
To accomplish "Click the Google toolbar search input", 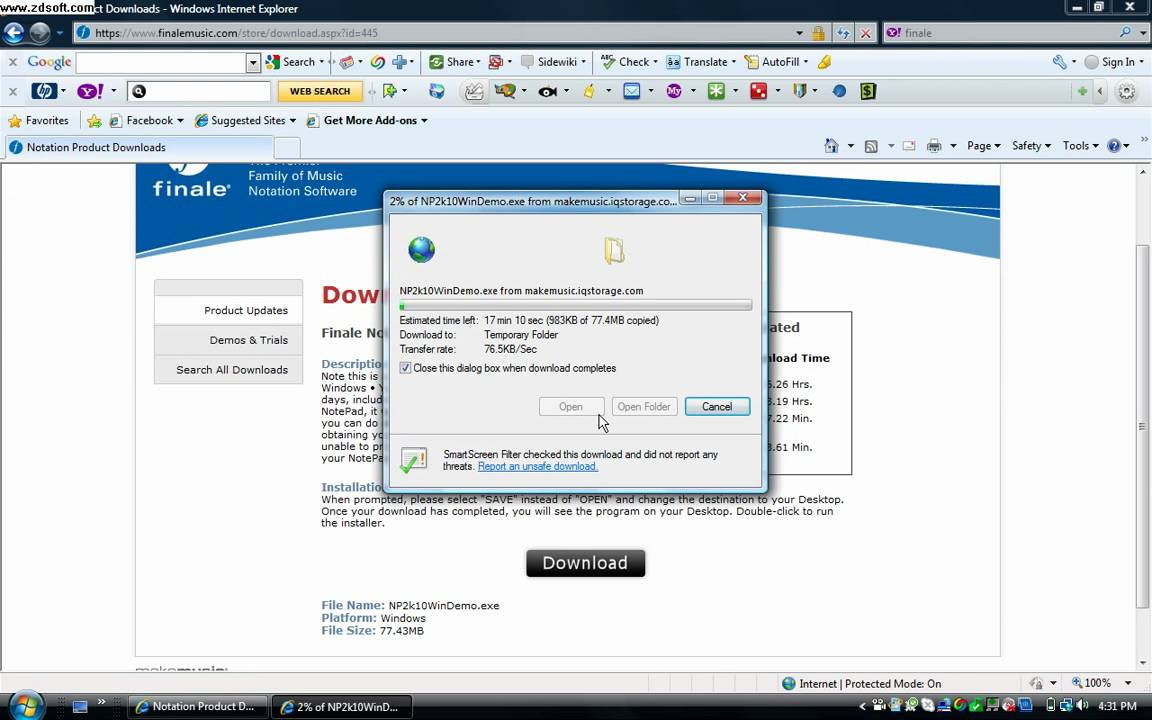I will coord(161,62).
